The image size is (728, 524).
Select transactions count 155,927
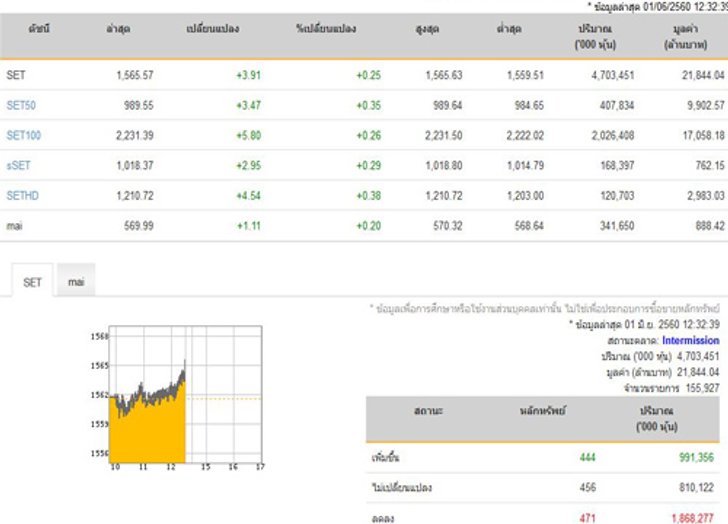[x=702, y=388]
